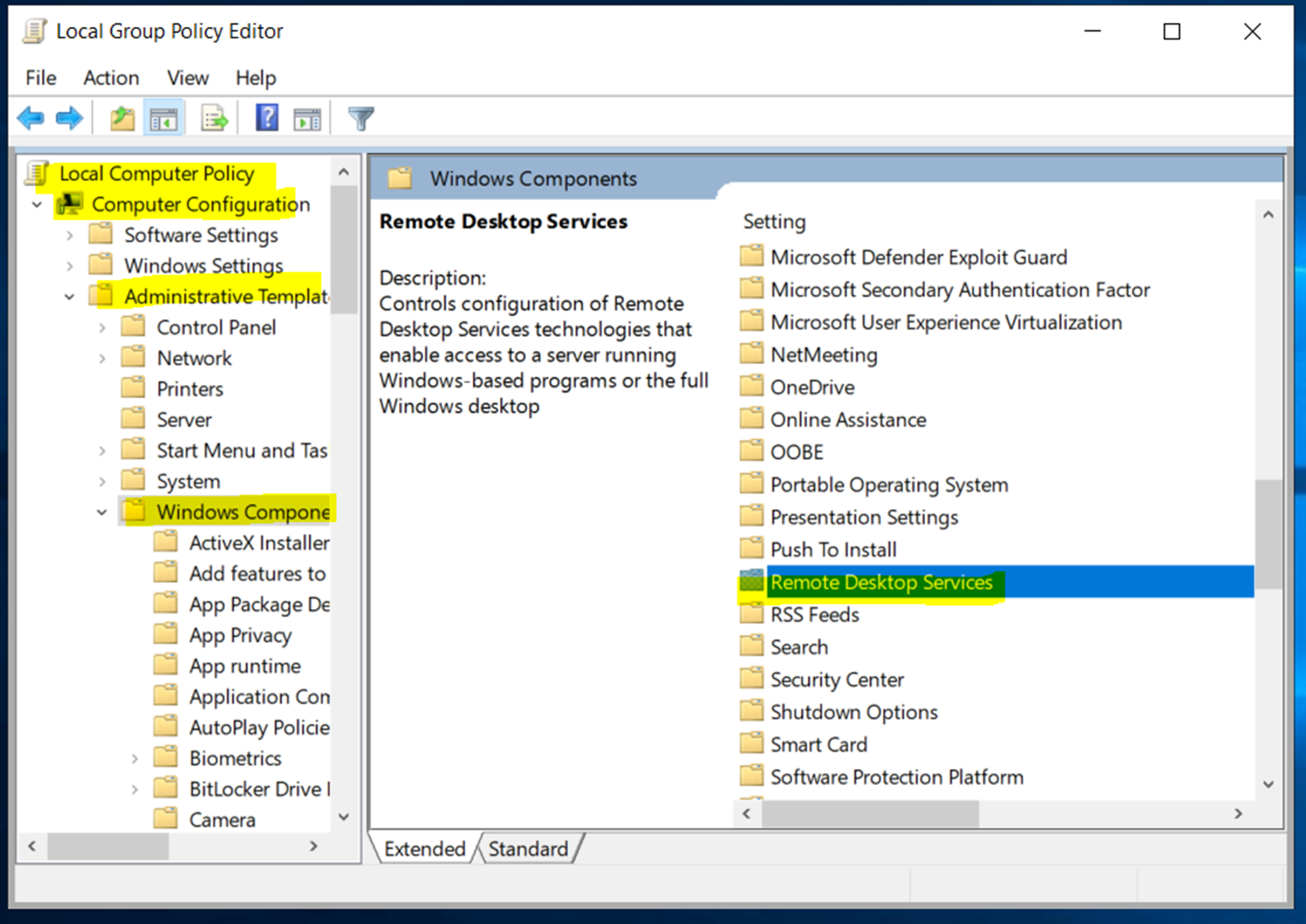Screen dimensions: 1306x924
Task: Click the Local Group Policy Editor title icon
Action: (34, 31)
